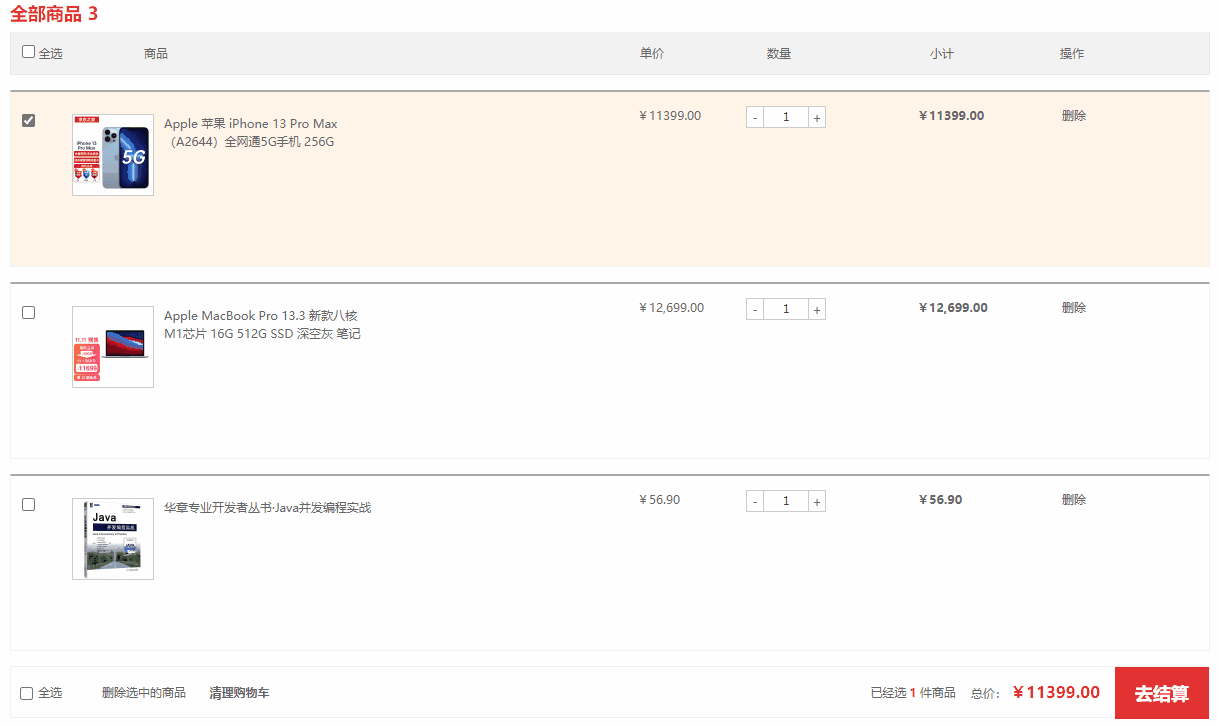Open the Java并发编程实战 book cover thumbnail
1218x726 pixels.
click(113, 539)
